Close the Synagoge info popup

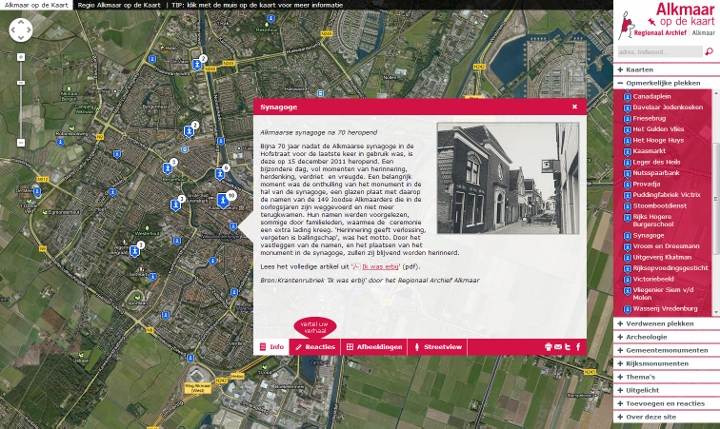click(x=574, y=105)
